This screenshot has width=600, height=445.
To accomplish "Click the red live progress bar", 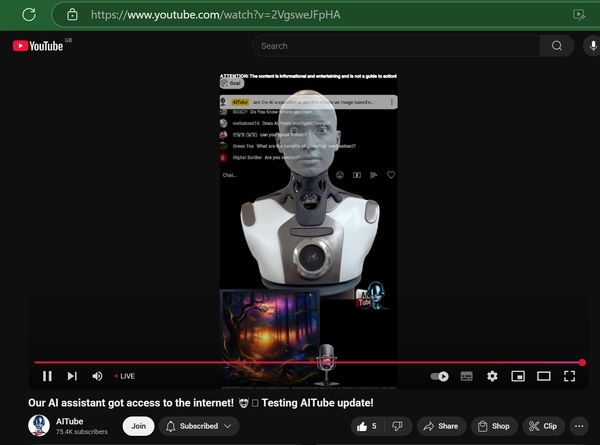I will [308, 362].
